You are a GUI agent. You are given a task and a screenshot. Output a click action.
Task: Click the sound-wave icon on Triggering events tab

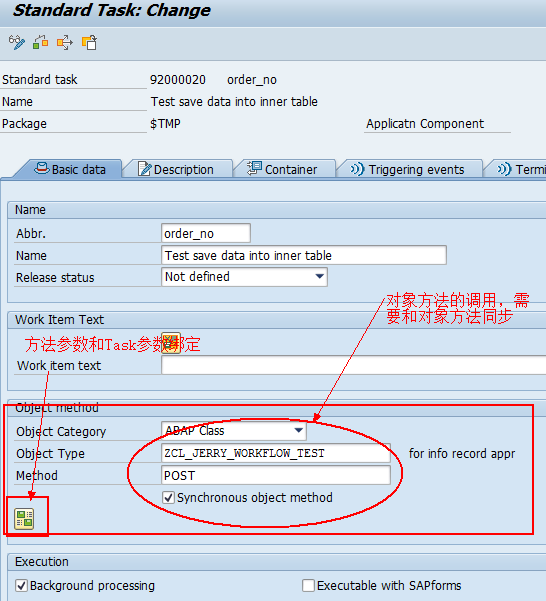[x=357, y=169]
